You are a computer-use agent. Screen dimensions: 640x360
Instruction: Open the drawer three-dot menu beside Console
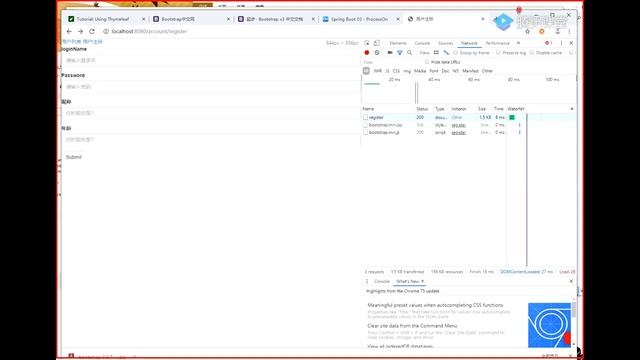tap(367, 281)
